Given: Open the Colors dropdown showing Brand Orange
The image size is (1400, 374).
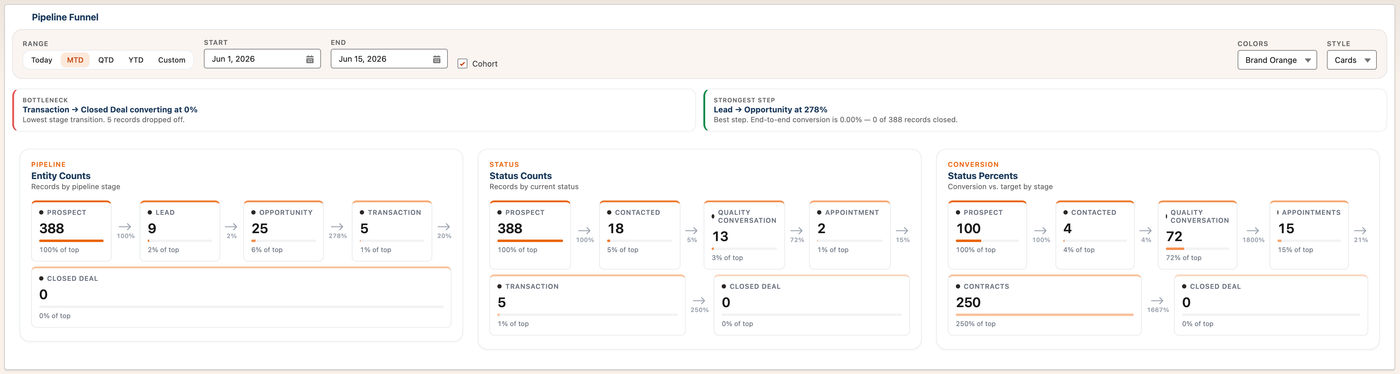Looking at the screenshot, I should 1277,60.
